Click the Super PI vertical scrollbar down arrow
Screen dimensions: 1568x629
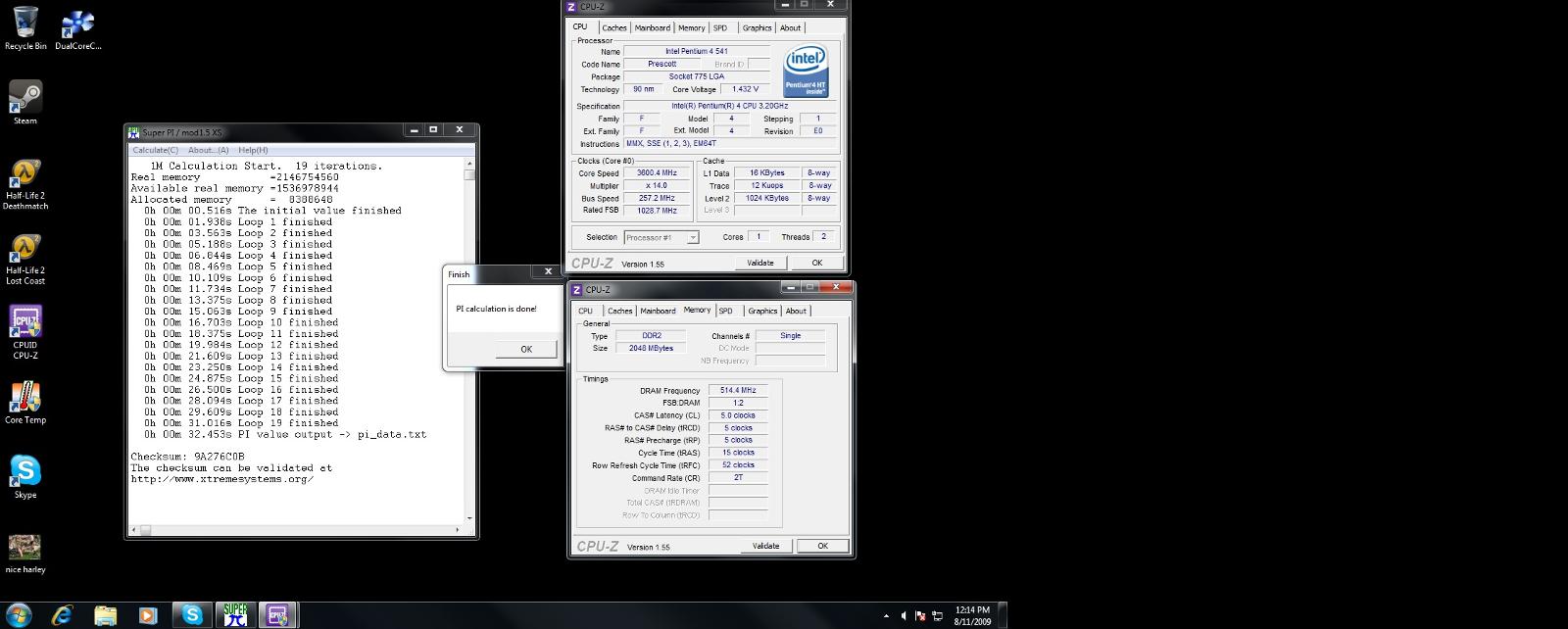point(470,518)
